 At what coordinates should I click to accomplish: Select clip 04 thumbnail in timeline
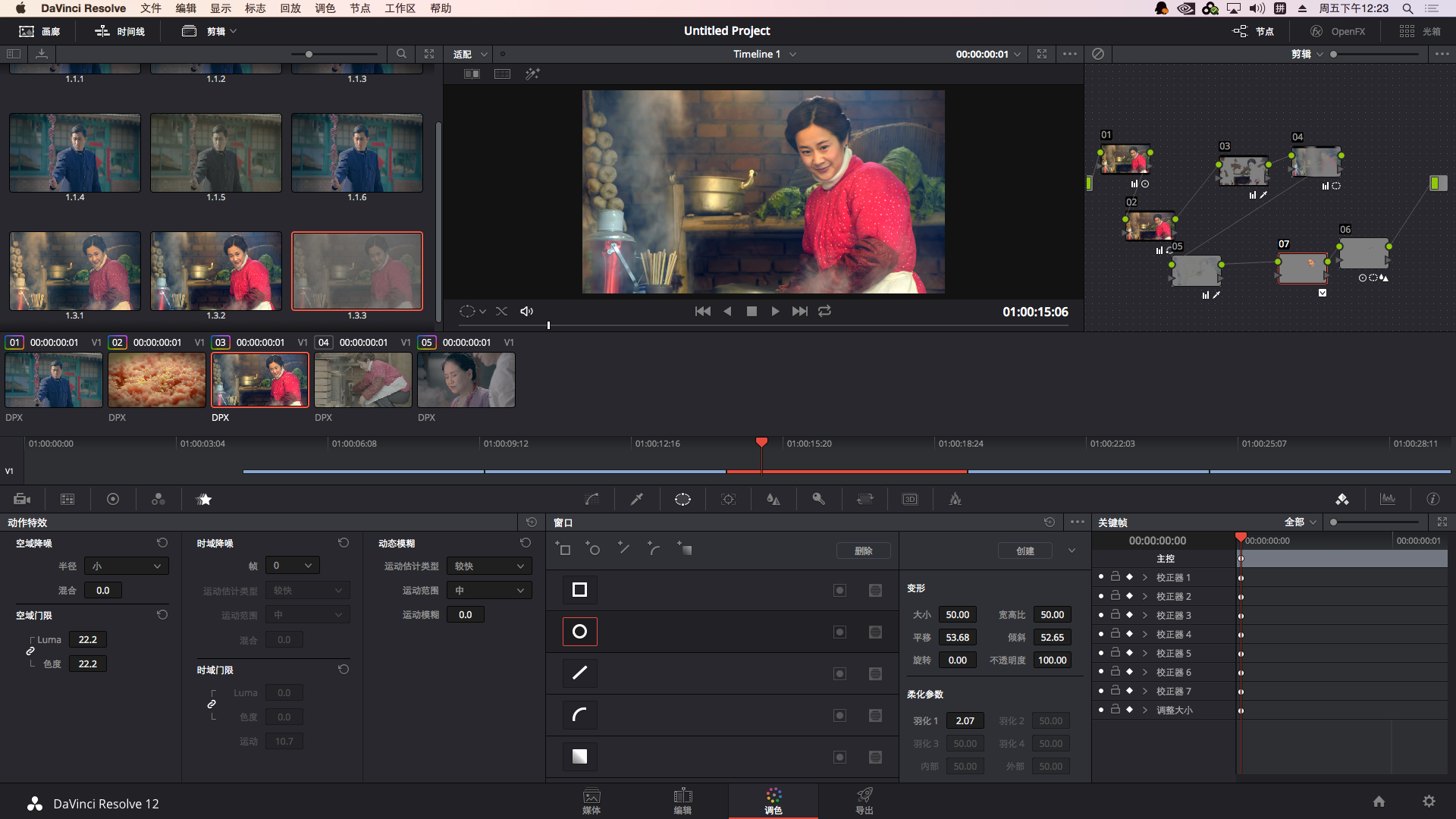[x=363, y=380]
